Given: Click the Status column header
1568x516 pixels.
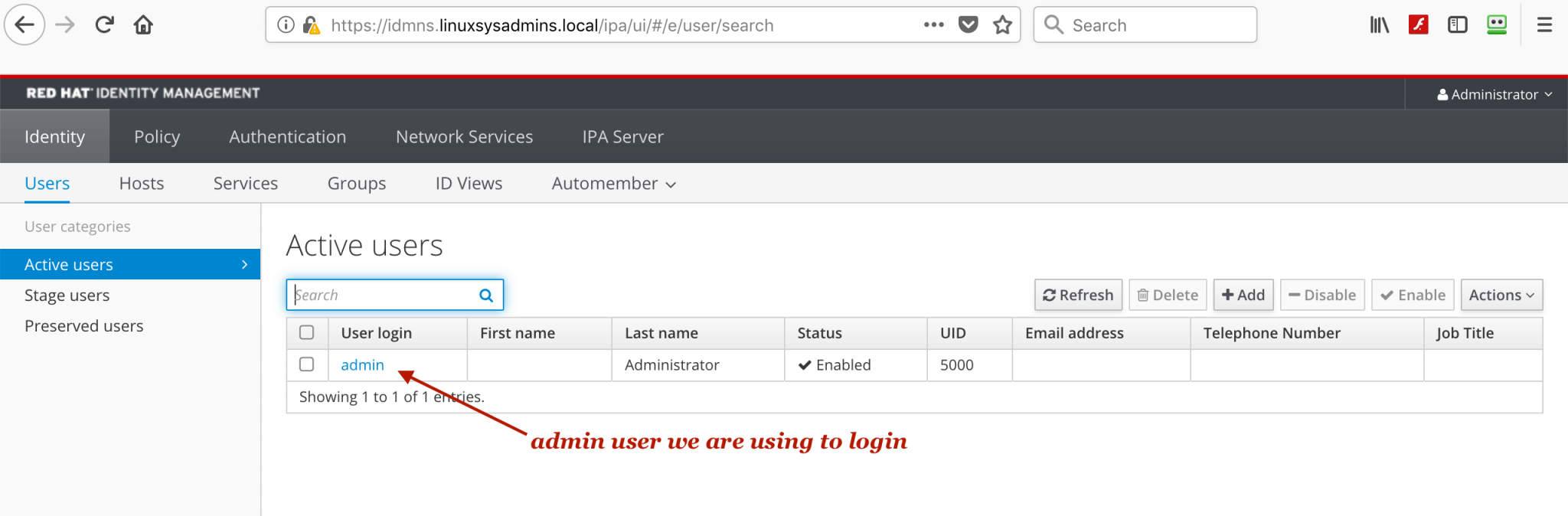Looking at the screenshot, I should pyautogui.click(x=856, y=333).
